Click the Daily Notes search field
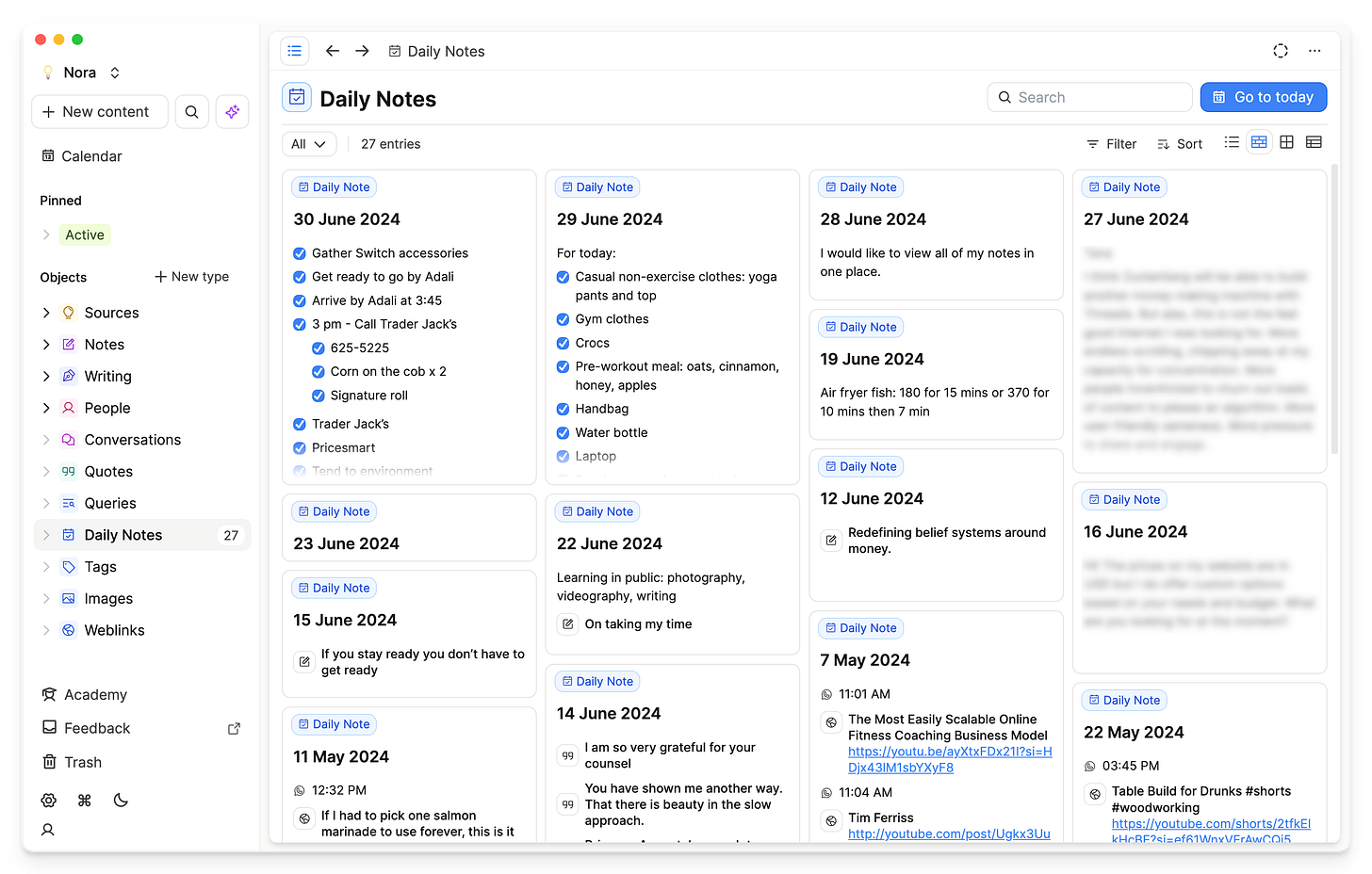Viewport: 1372px width, 874px height. (1090, 97)
